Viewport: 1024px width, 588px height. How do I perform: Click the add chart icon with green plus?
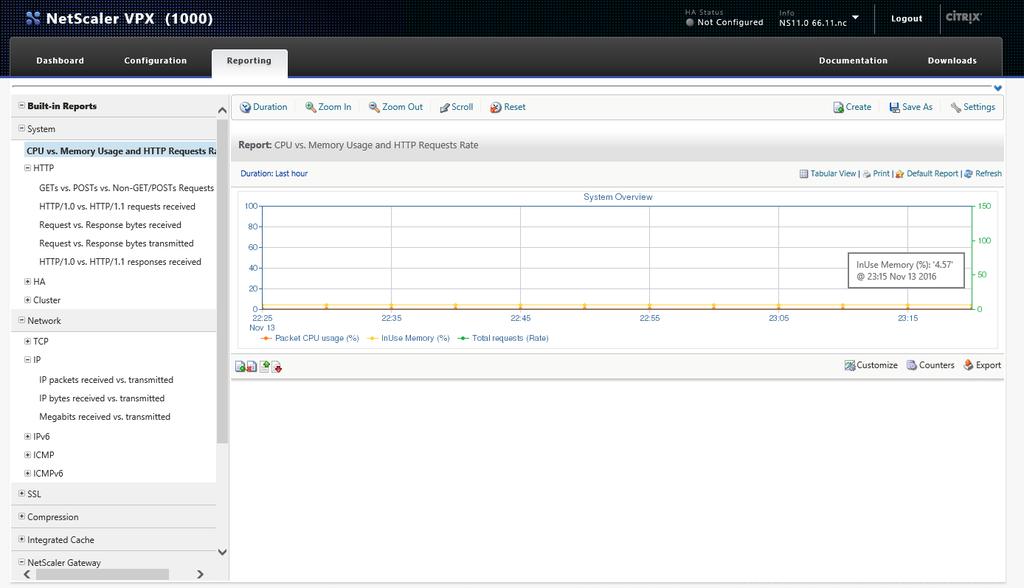click(240, 367)
